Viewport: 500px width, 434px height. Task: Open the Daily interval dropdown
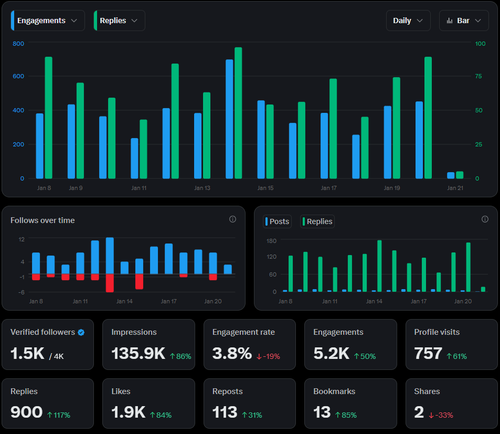(x=408, y=21)
